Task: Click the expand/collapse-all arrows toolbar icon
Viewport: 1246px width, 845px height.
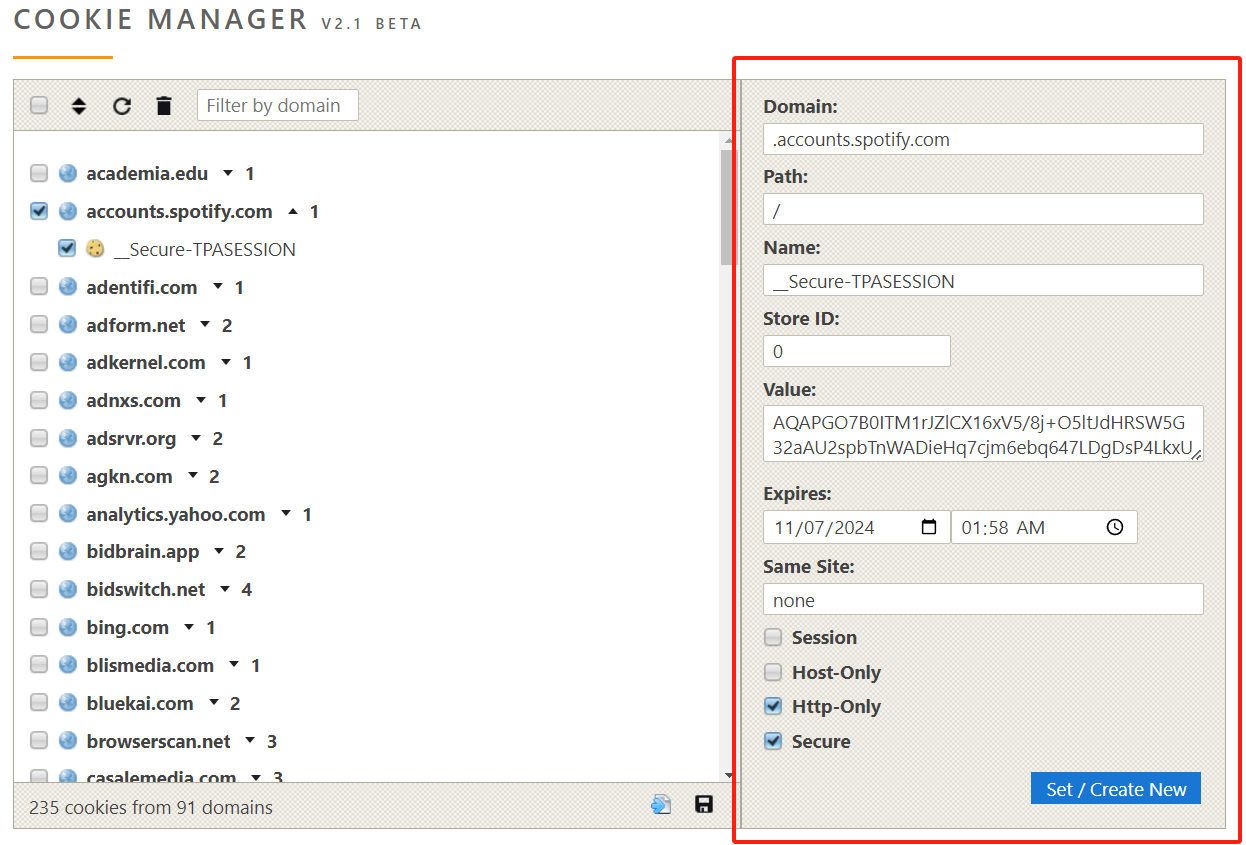Action: click(x=79, y=105)
